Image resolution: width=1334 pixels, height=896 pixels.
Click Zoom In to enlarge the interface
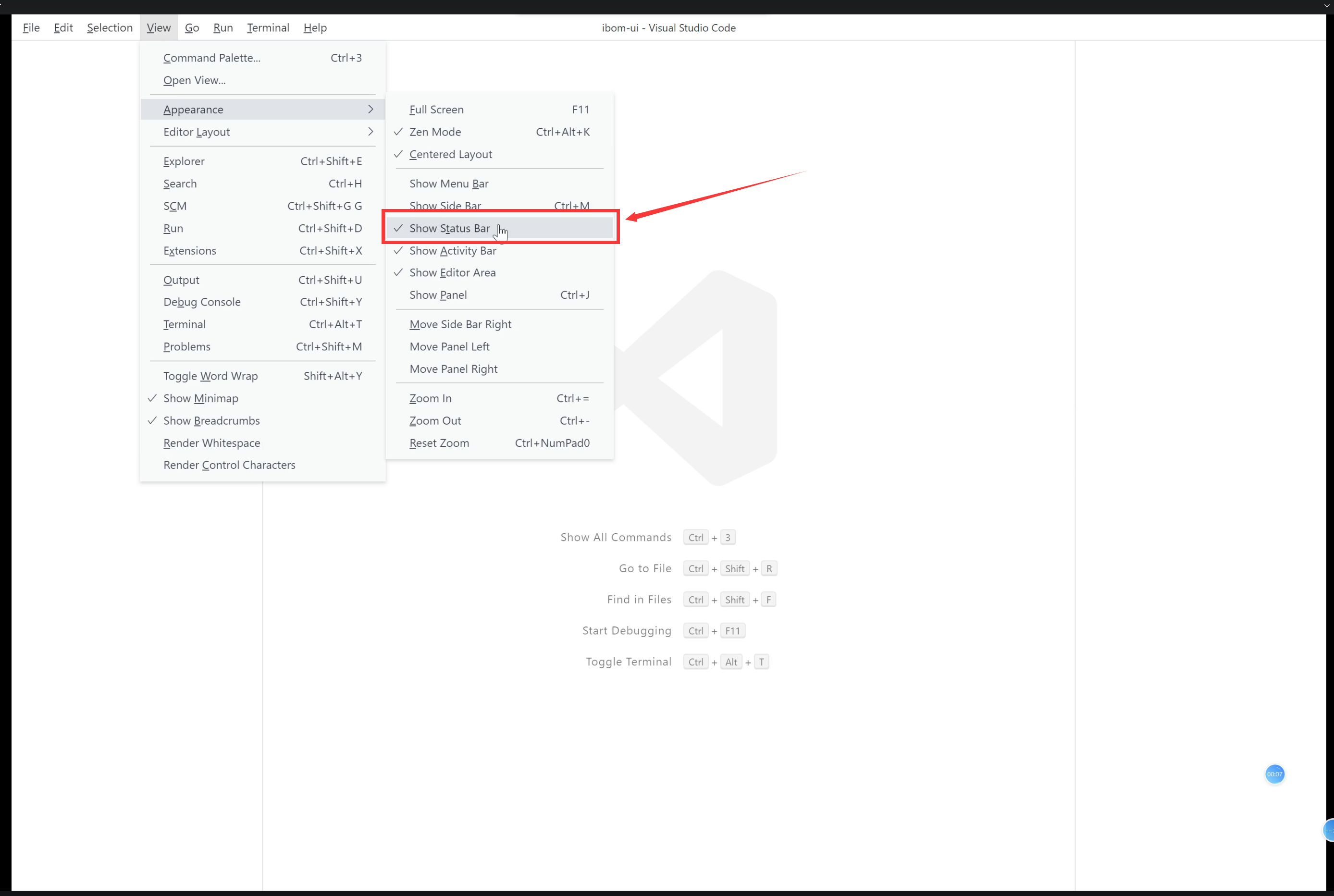pyautogui.click(x=431, y=398)
